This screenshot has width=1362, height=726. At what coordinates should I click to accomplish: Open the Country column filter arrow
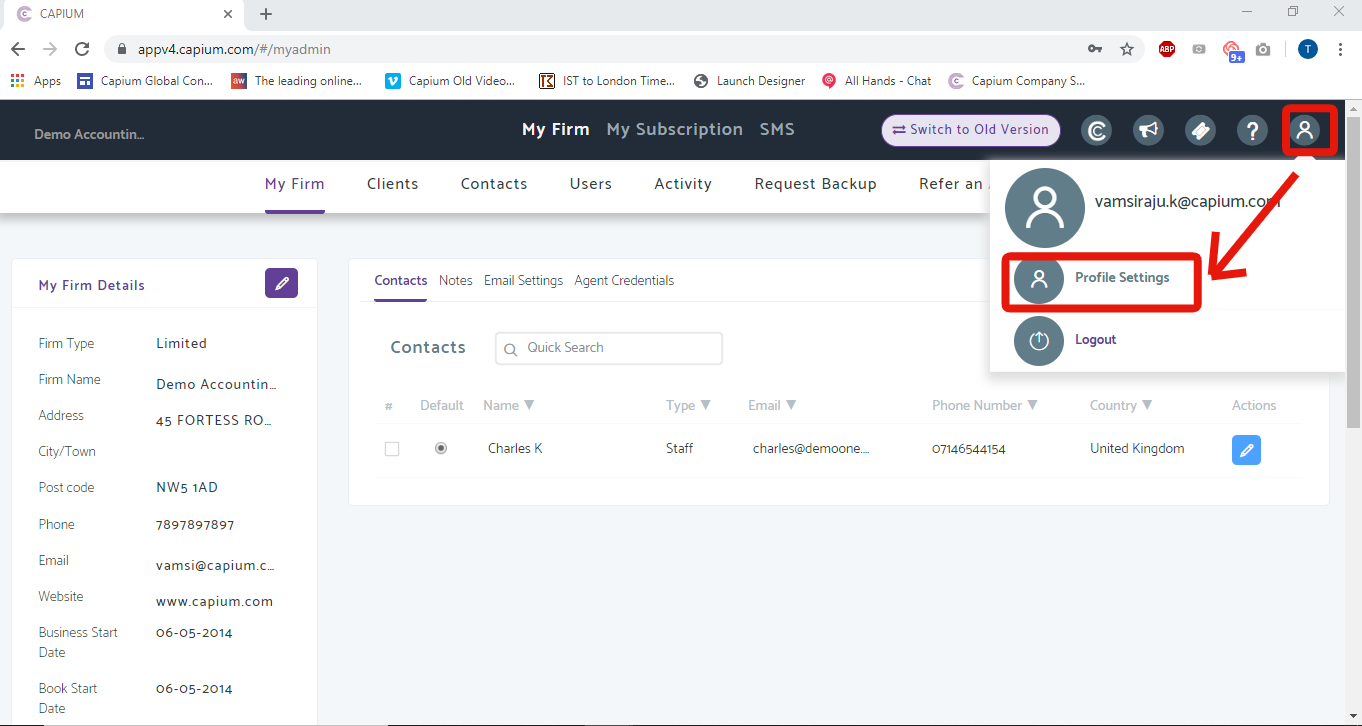click(x=1147, y=405)
